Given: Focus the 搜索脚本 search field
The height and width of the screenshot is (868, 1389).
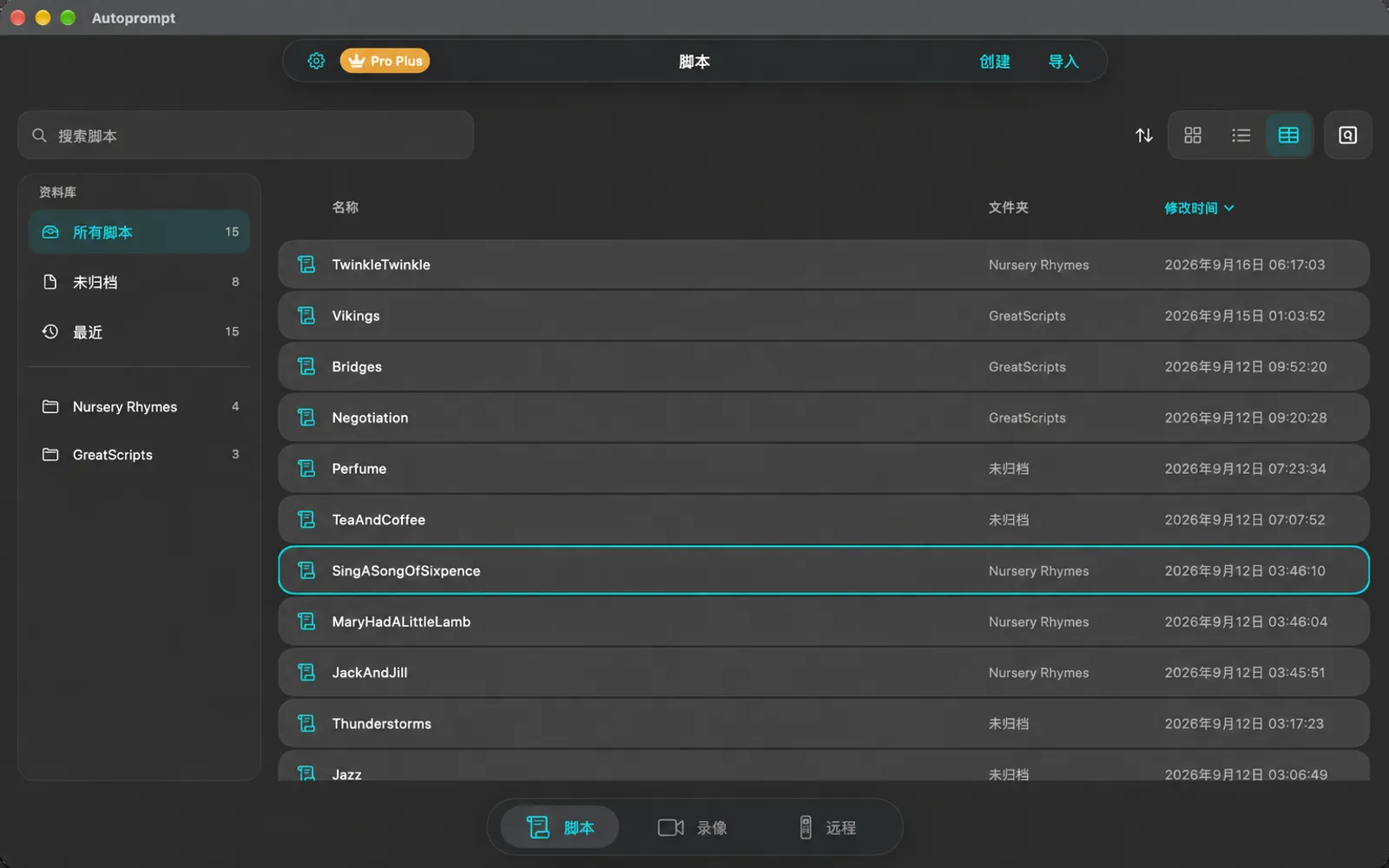Looking at the screenshot, I should click(x=246, y=135).
